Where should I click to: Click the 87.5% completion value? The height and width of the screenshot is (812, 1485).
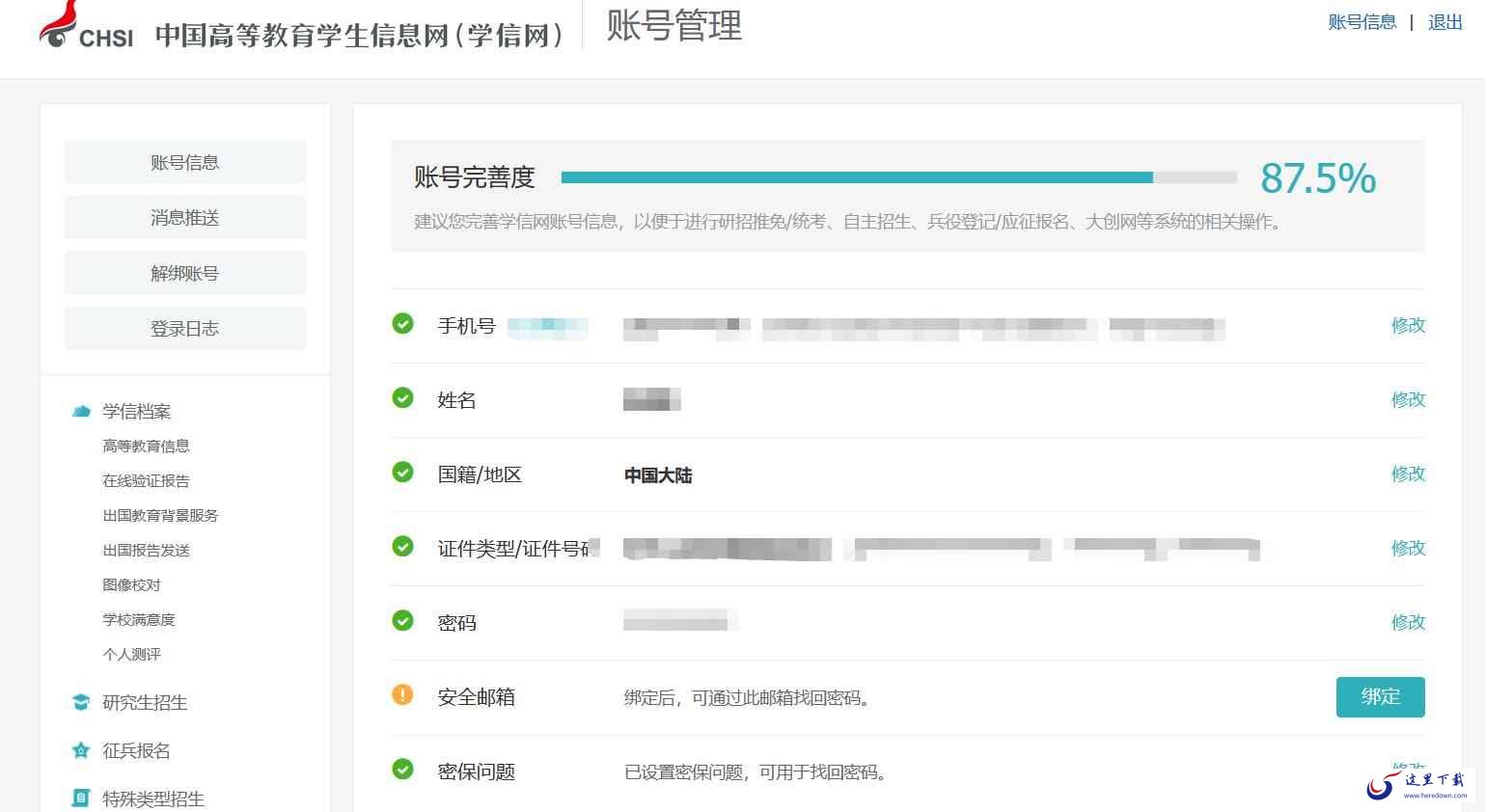pyautogui.click(x=1318, y=178)
